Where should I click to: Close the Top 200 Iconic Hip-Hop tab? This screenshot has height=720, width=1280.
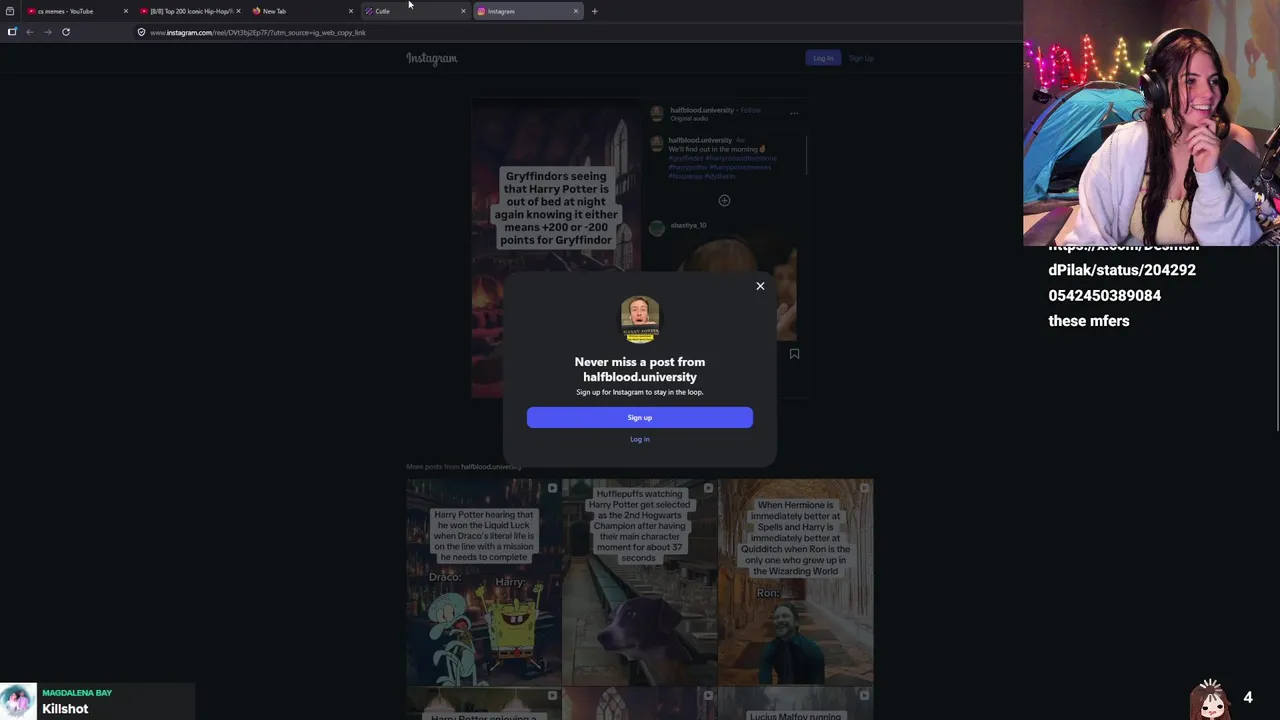click(x=238, y=11)
